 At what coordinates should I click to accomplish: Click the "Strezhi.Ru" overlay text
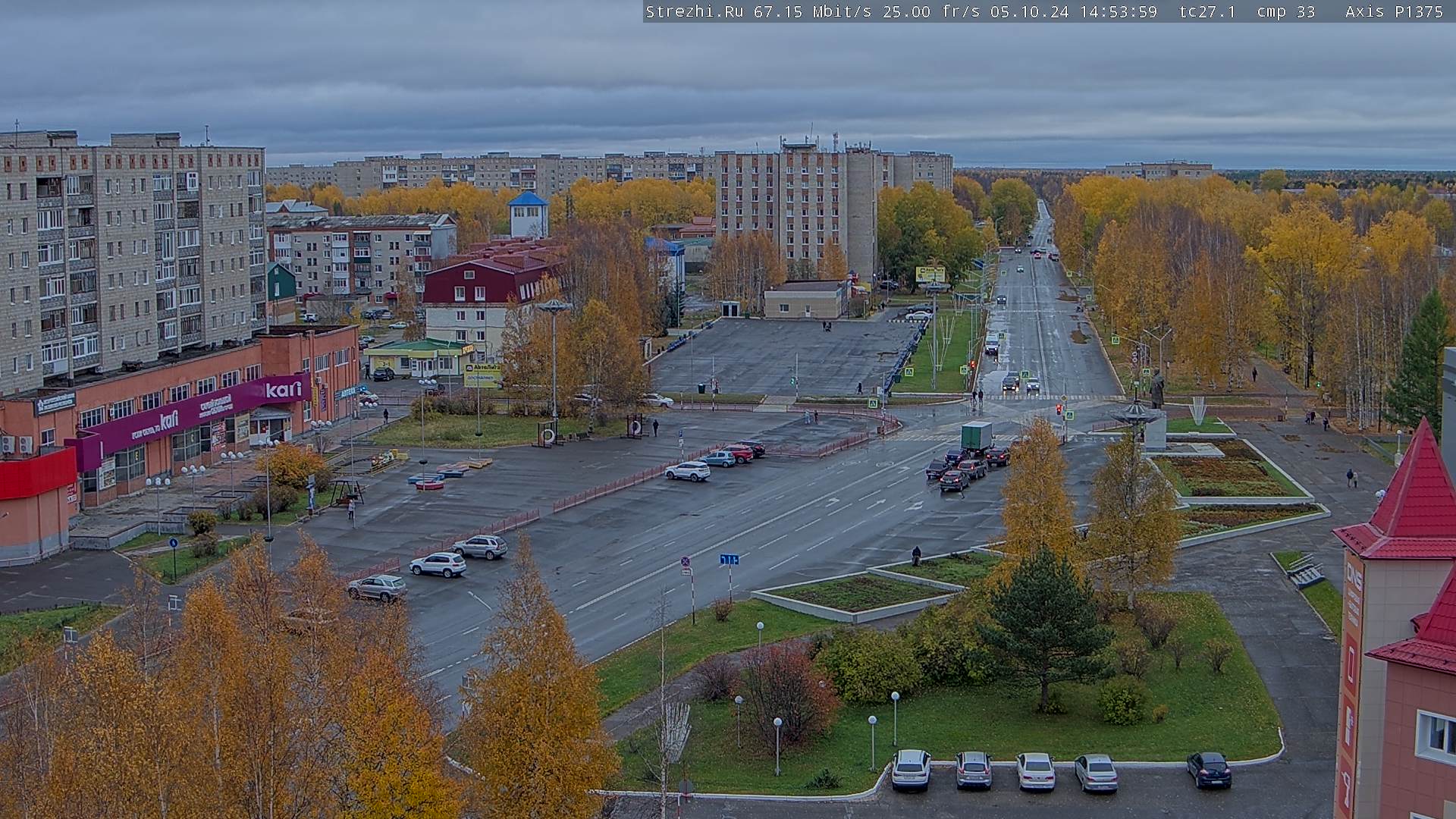[x=694, y=11]
